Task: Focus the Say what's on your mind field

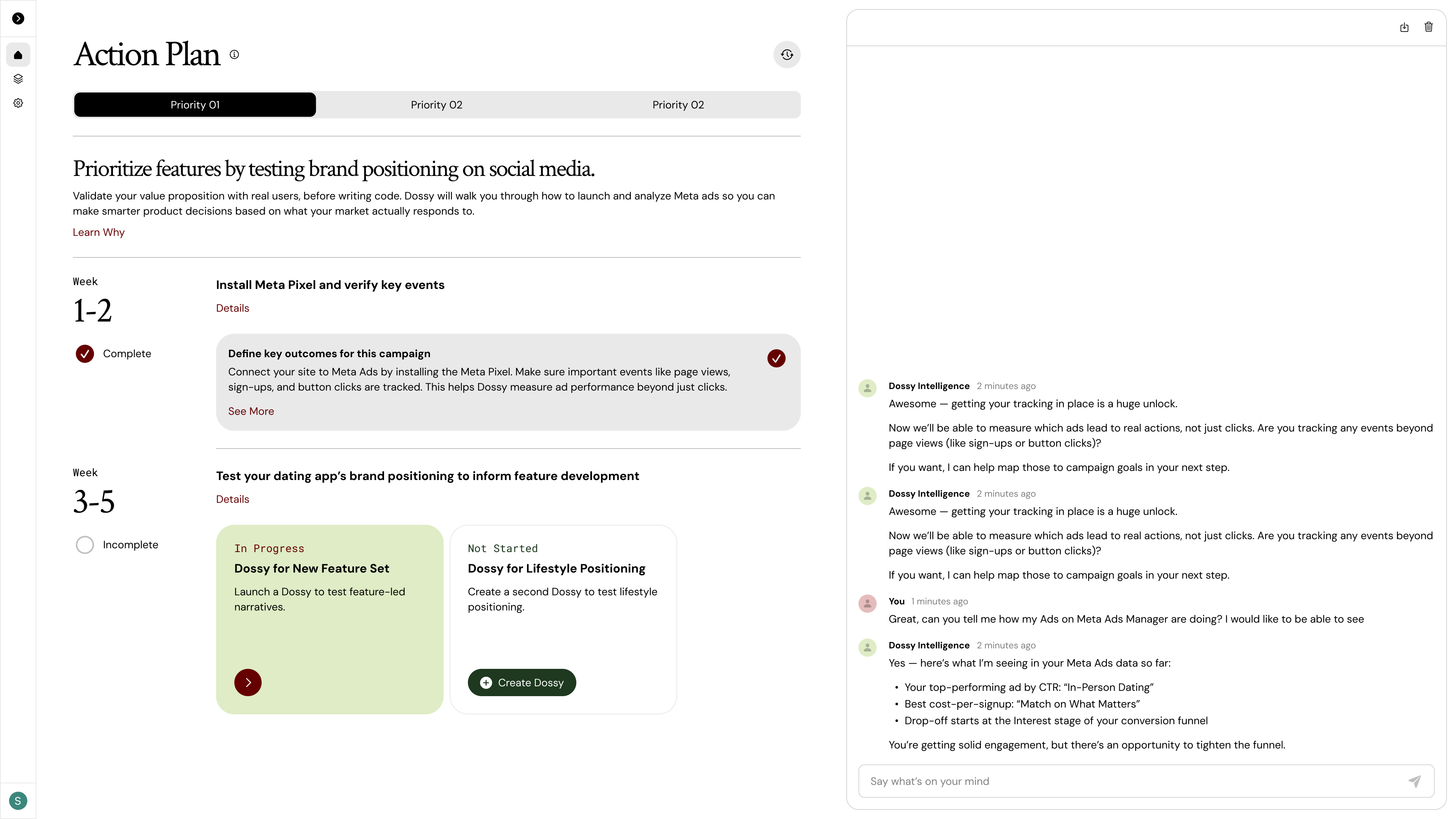Action: 1130,781
